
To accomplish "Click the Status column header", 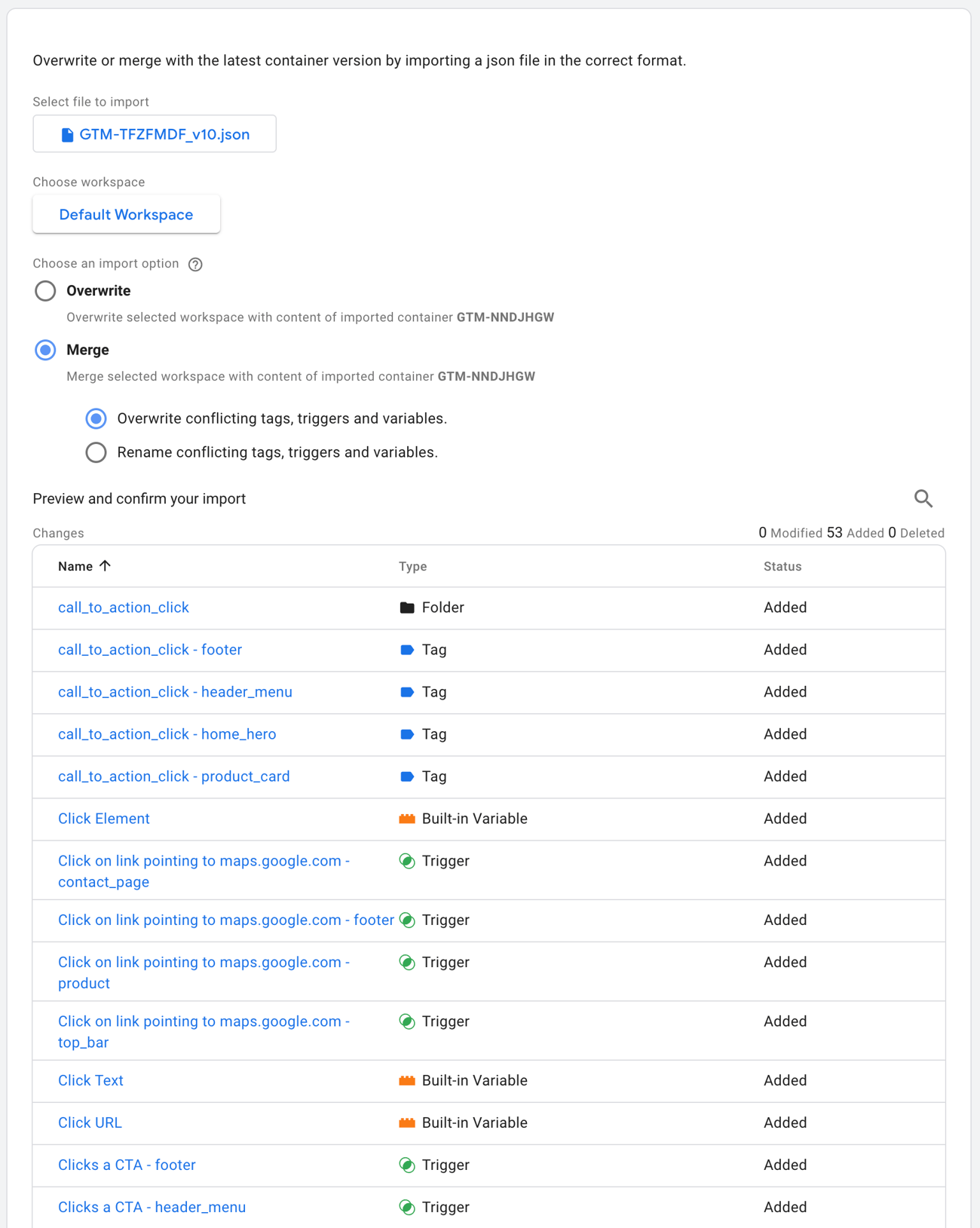I will click(782, 566).
